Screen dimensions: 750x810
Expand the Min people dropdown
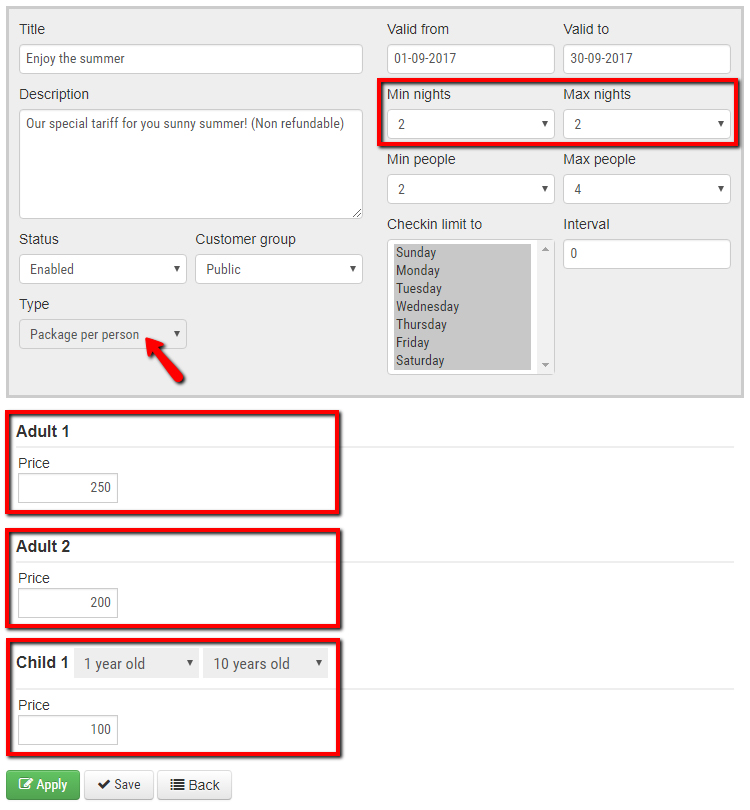470,189
